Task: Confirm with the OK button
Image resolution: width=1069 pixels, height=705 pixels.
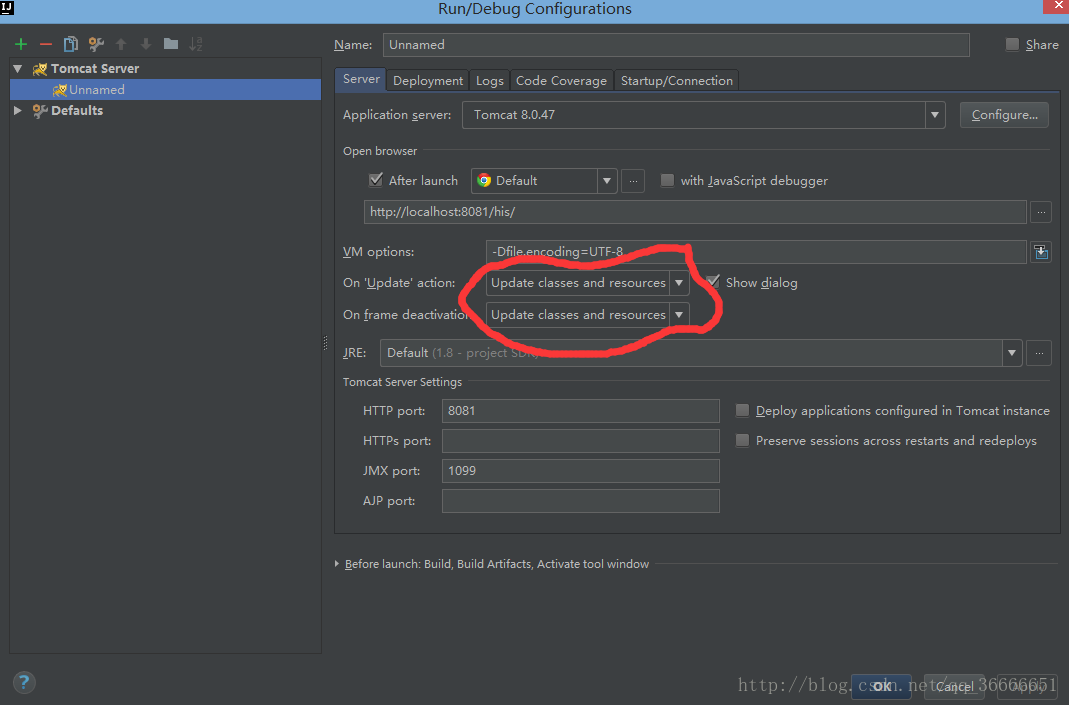Action: (x=882, y=686)
